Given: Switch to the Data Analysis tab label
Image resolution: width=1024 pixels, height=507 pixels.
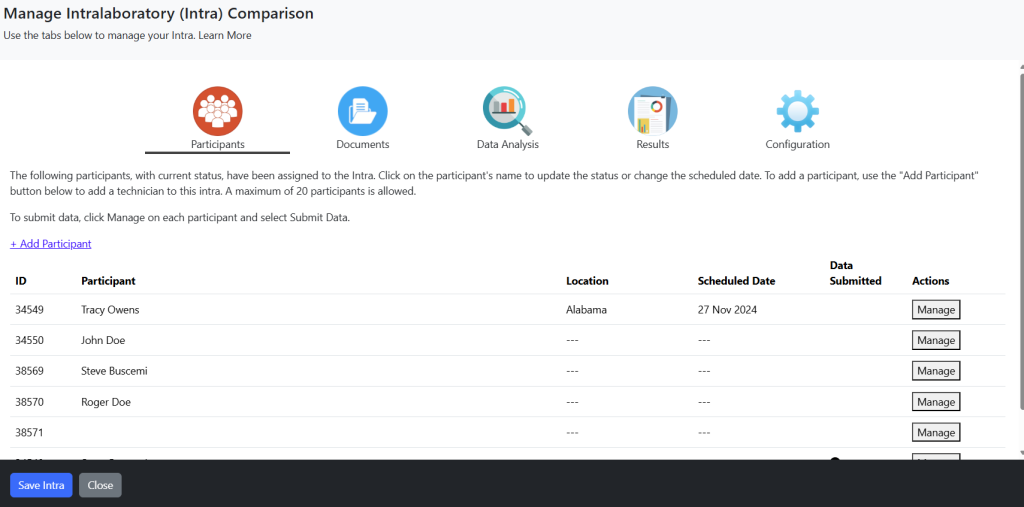Looking at the screenshot, I should point(507,144).
